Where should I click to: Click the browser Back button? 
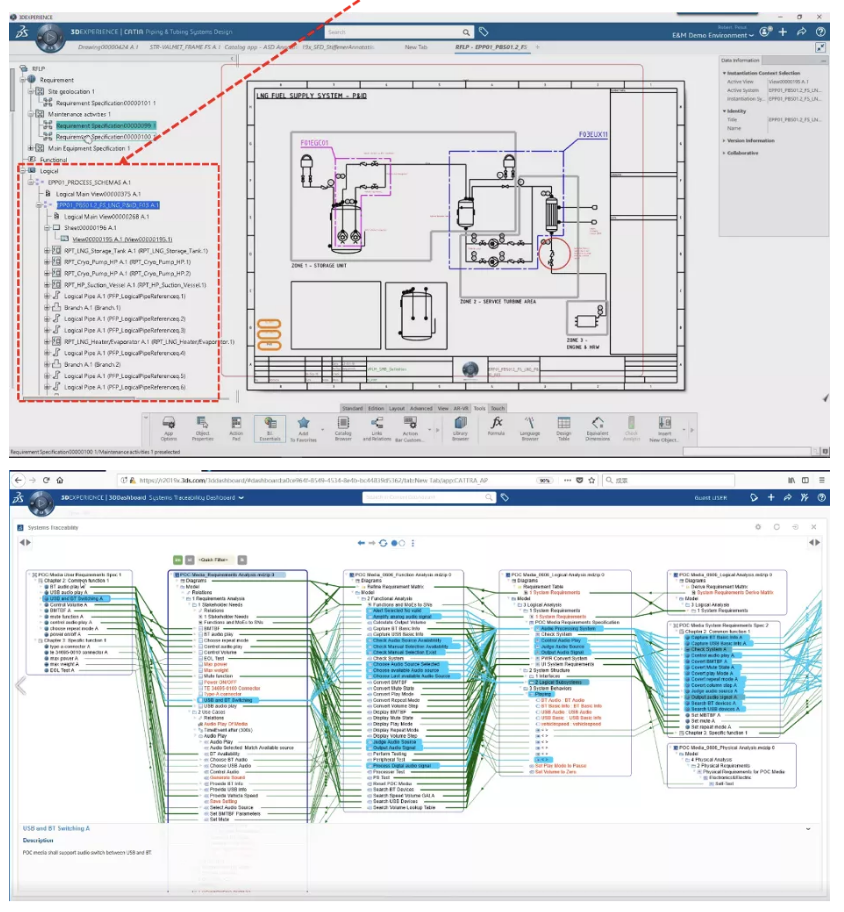pos(18,480)
